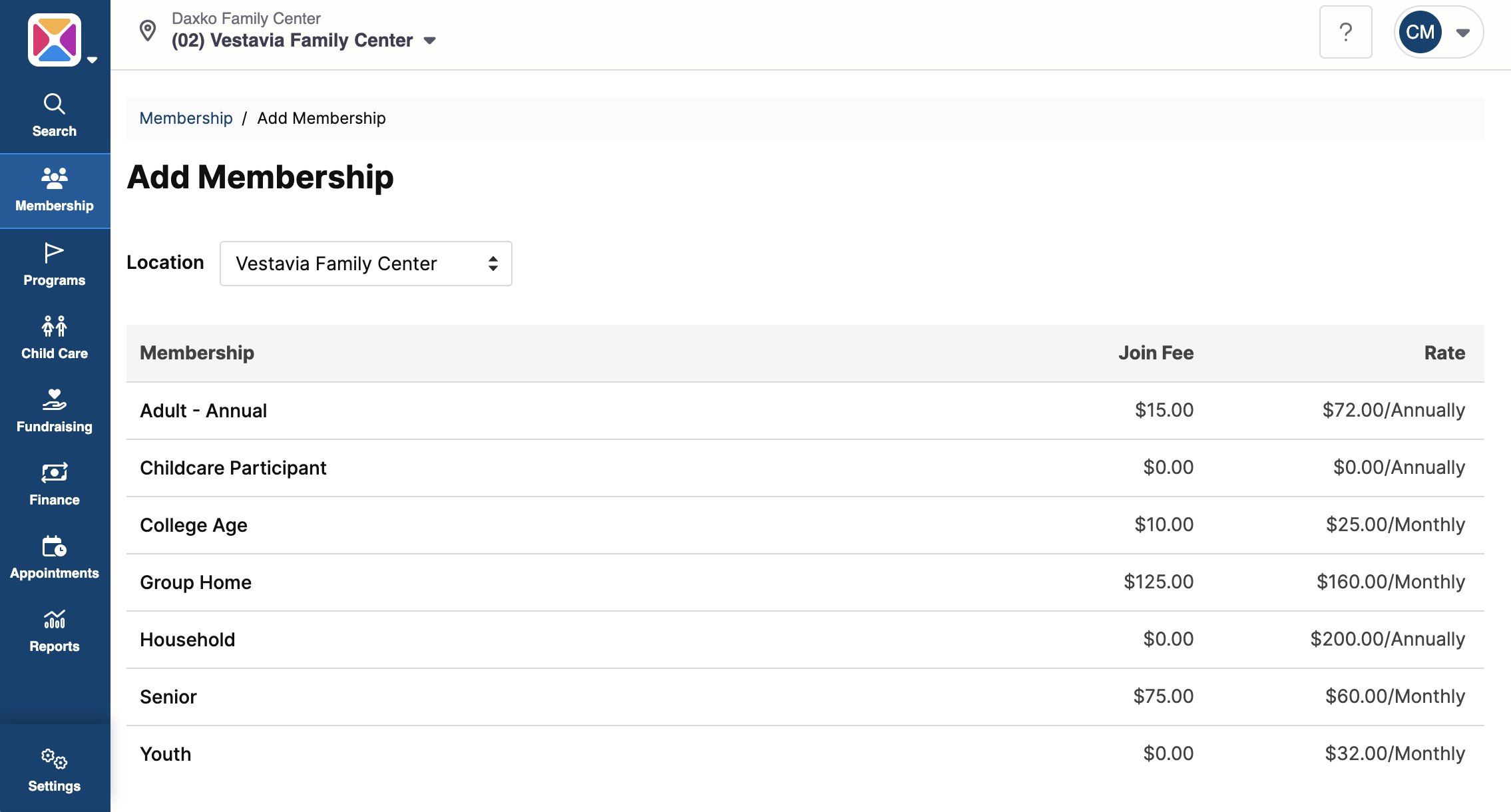Select the Adult - Annual membership row
Image resolution: width=1511 pixels, height=812 pixels.
[203, 411]
